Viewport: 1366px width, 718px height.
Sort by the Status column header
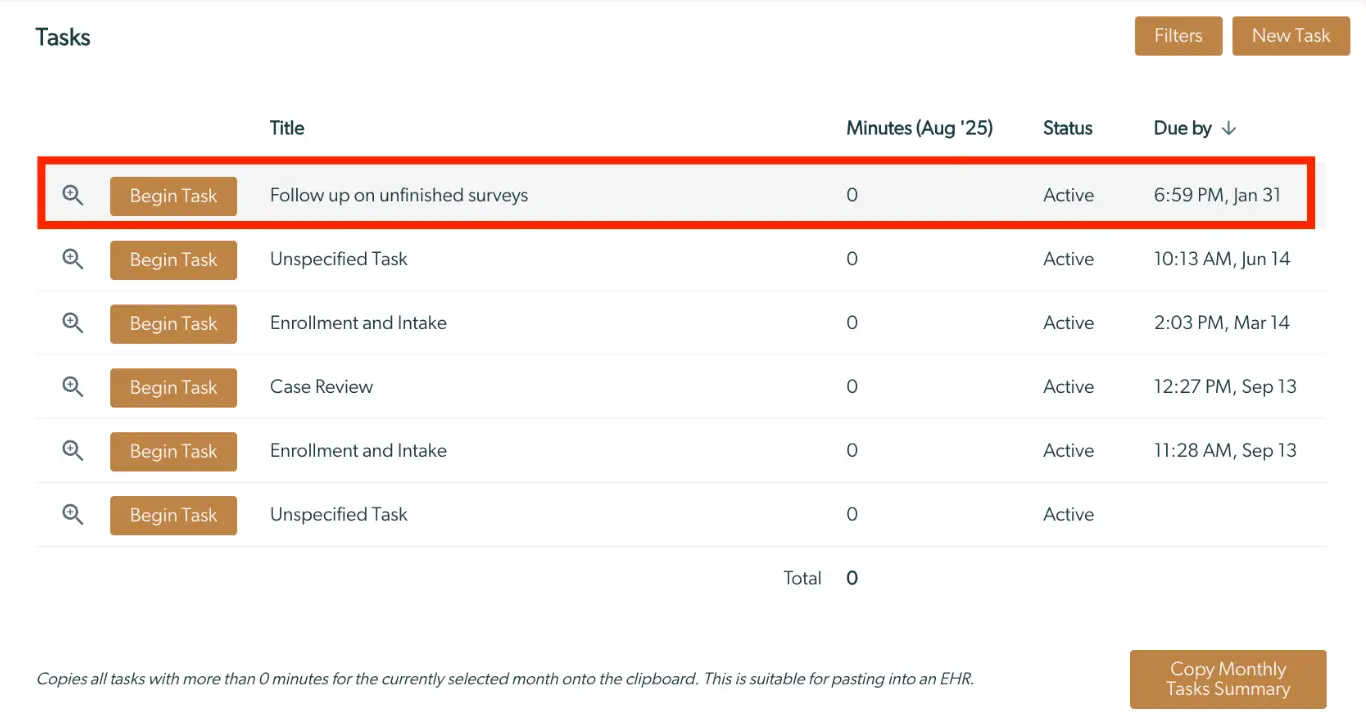(x=1067, y=128)
